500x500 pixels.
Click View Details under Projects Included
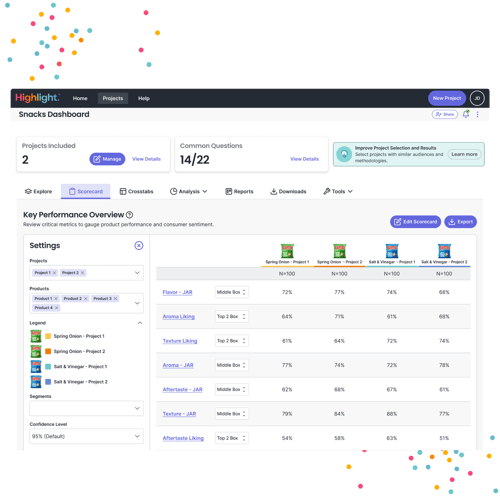coord(146,159)
